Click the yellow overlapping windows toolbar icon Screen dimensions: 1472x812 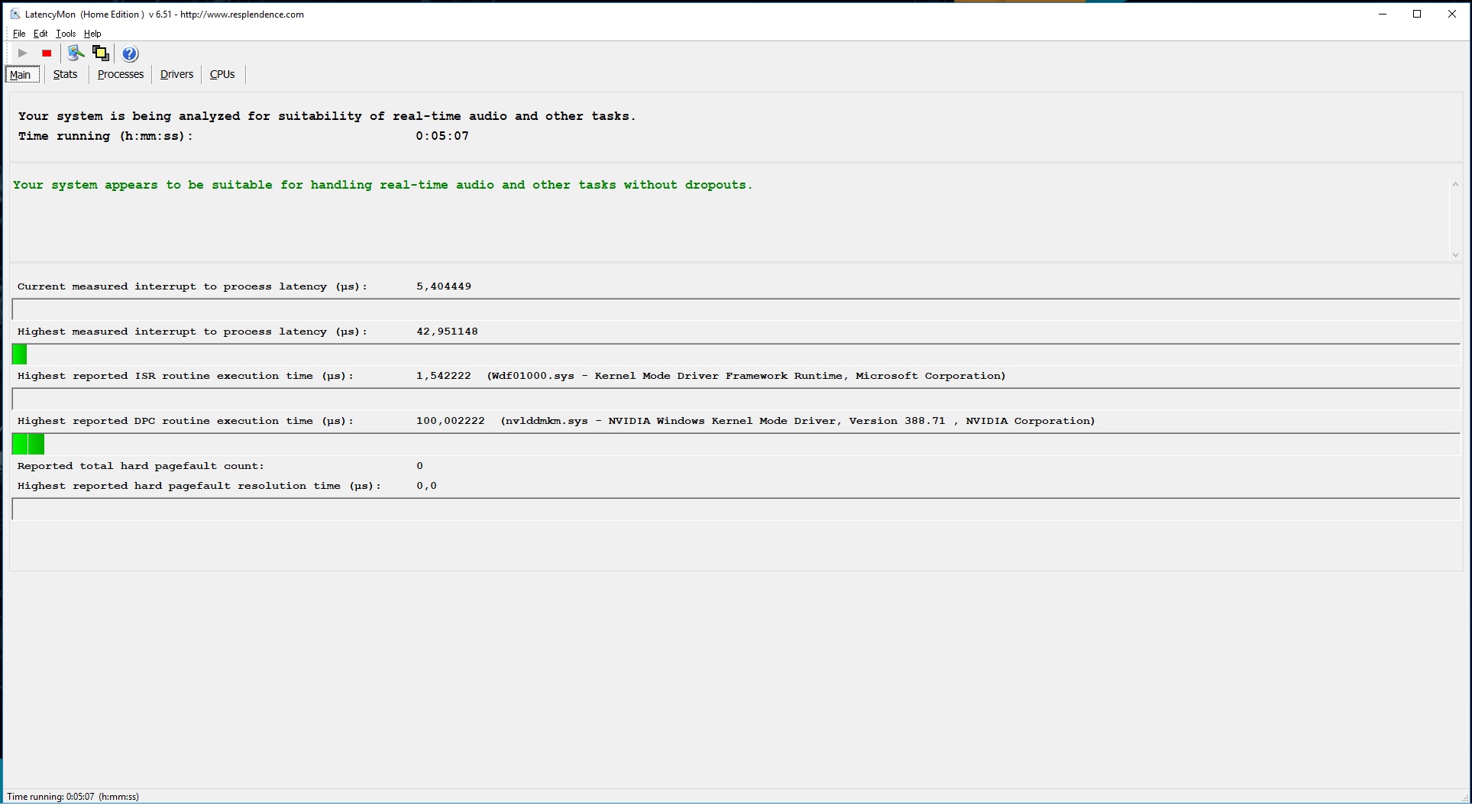(x=100, y=53)
